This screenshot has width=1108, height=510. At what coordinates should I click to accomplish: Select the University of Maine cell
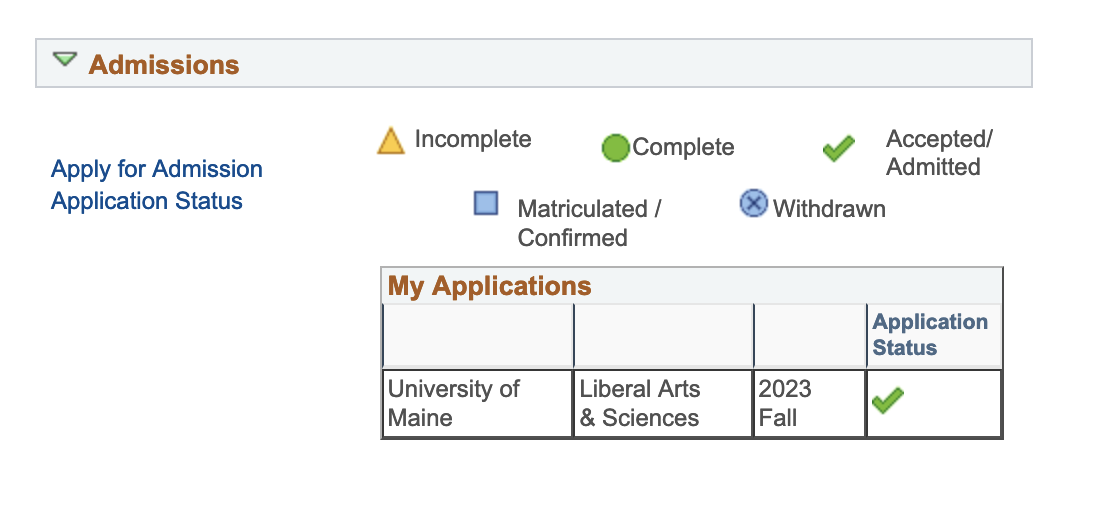point(478,403)
